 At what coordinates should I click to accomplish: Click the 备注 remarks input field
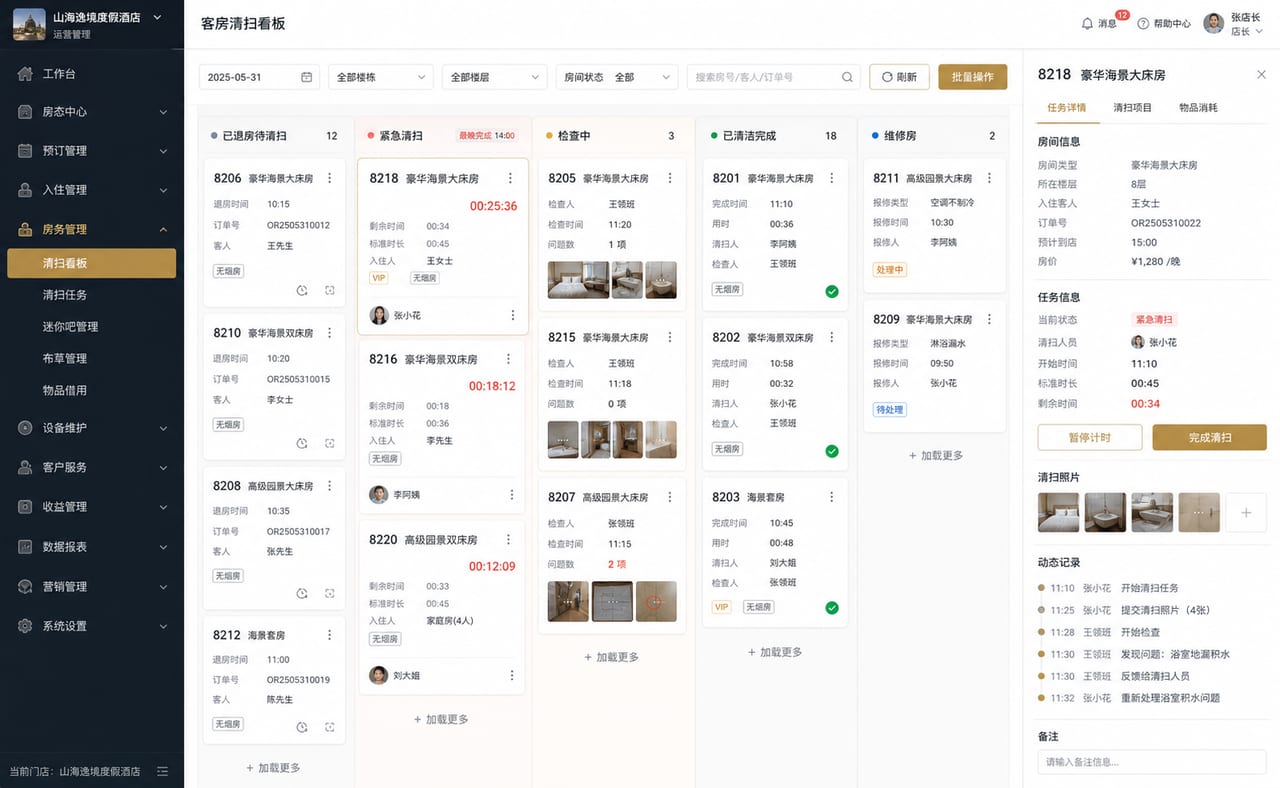(x=1152, y=762)
